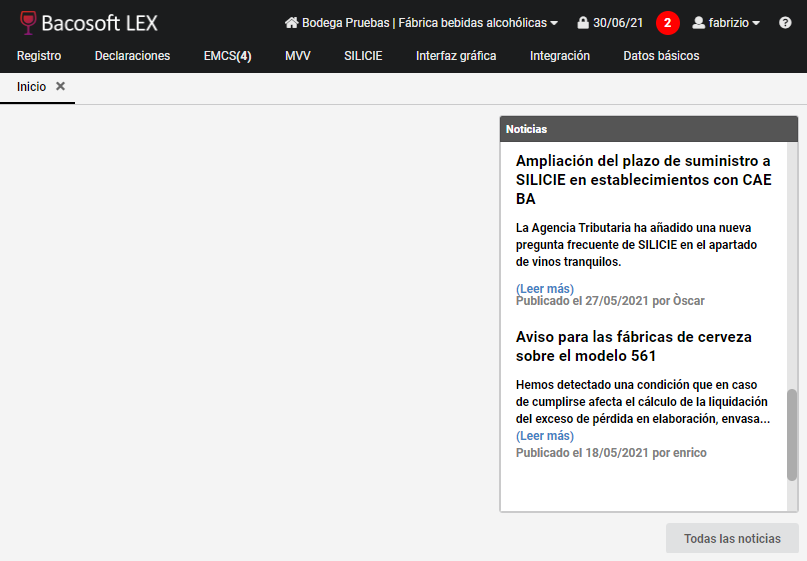Image resolution: width=807 pixels, height=561 pixels.
Task: Click the text Publicado el 18/05/2021 por enrico
Action: pos(611,452)
